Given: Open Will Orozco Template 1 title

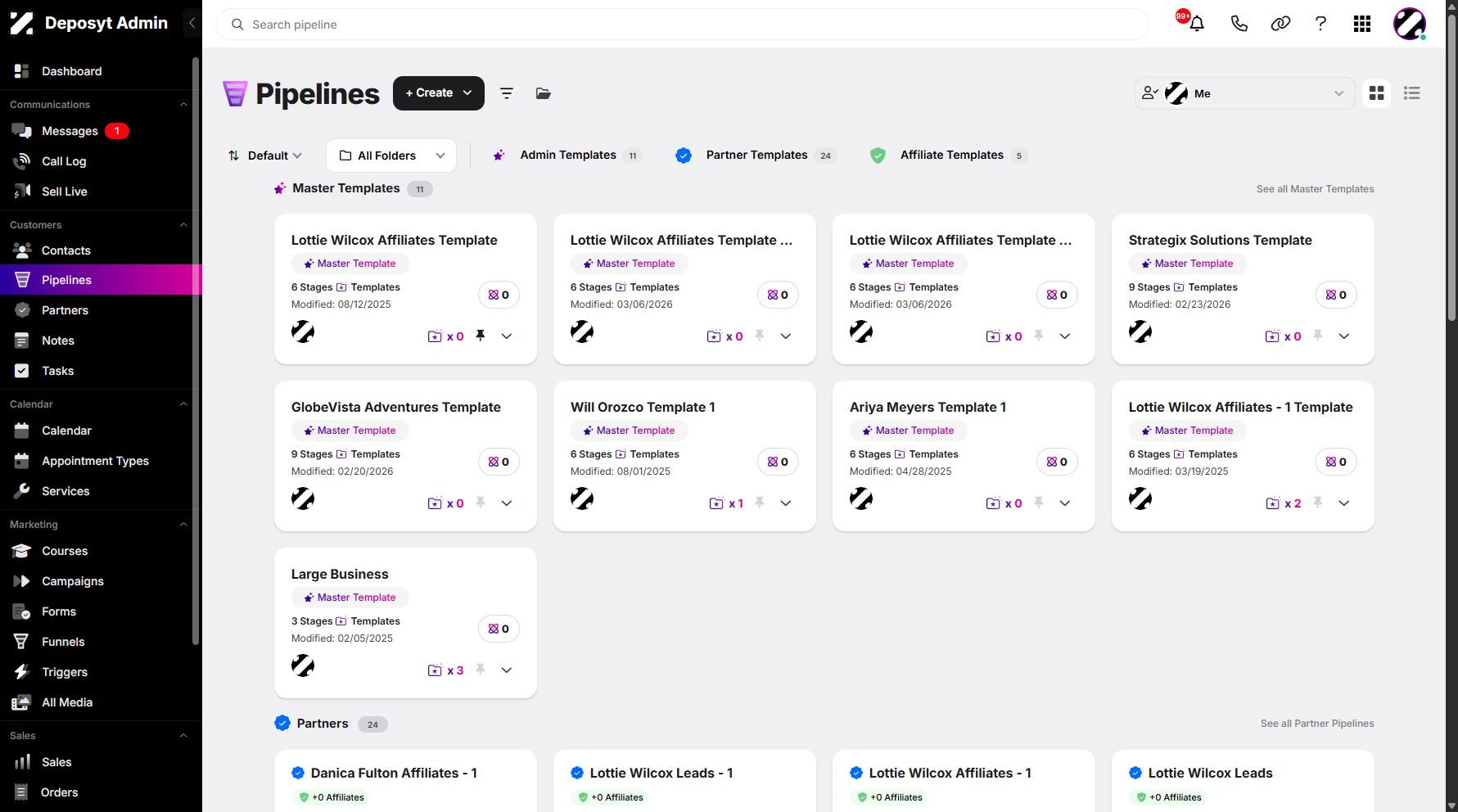Looking at the screenshot, I should click(x=643, y=408).
